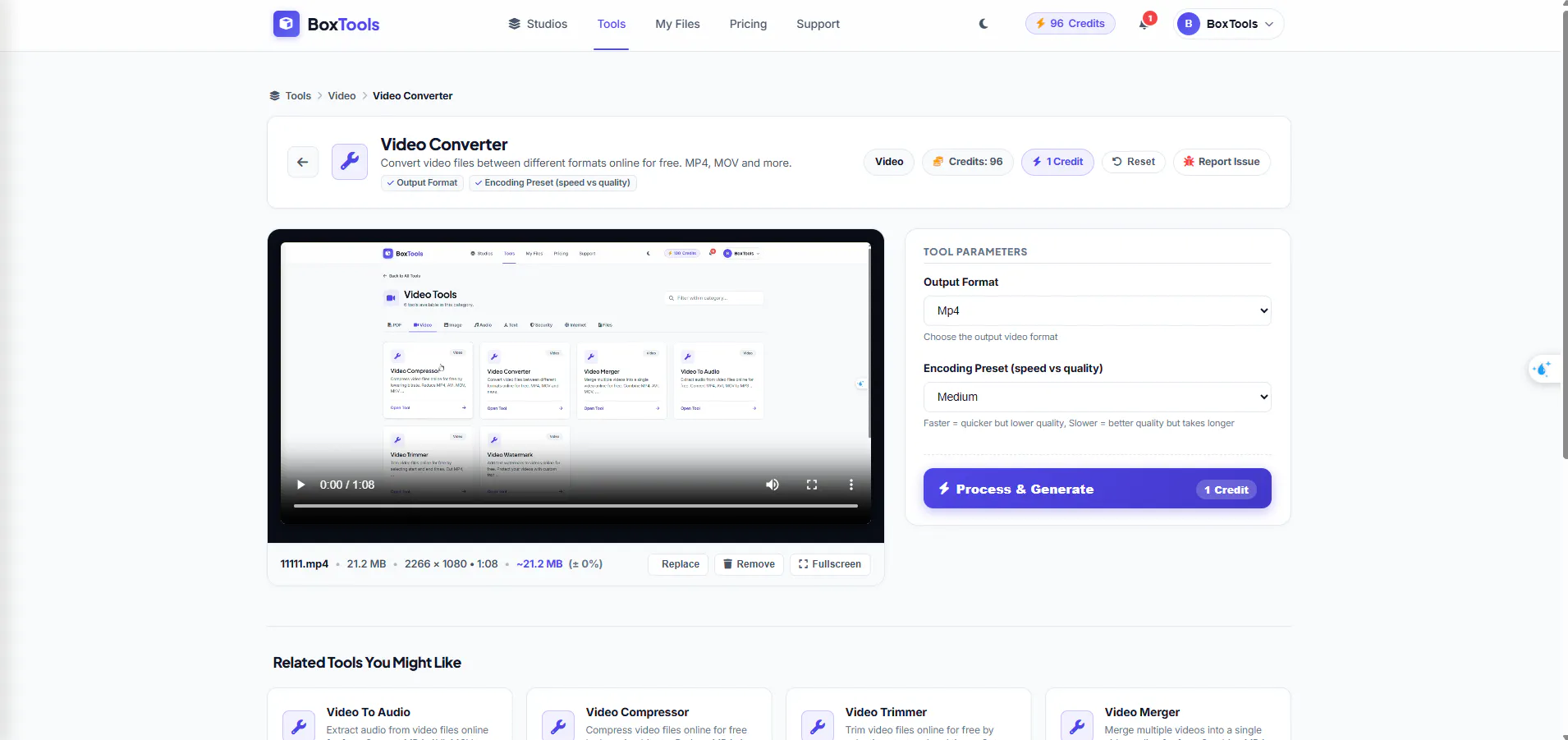Click the Fullscreen button below the video

(x=830, y=564)
